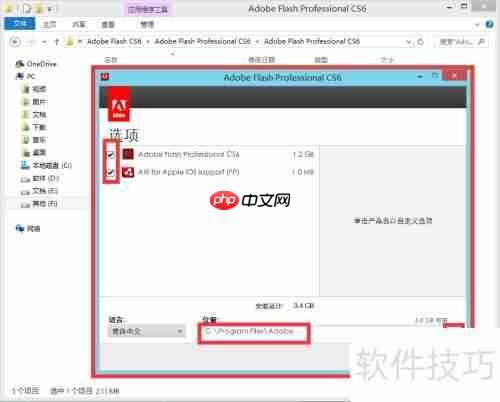The height and width of the screenshot is (402, 500).
Task: Click the new document quick access icon
Action: (x=27, y=9)
